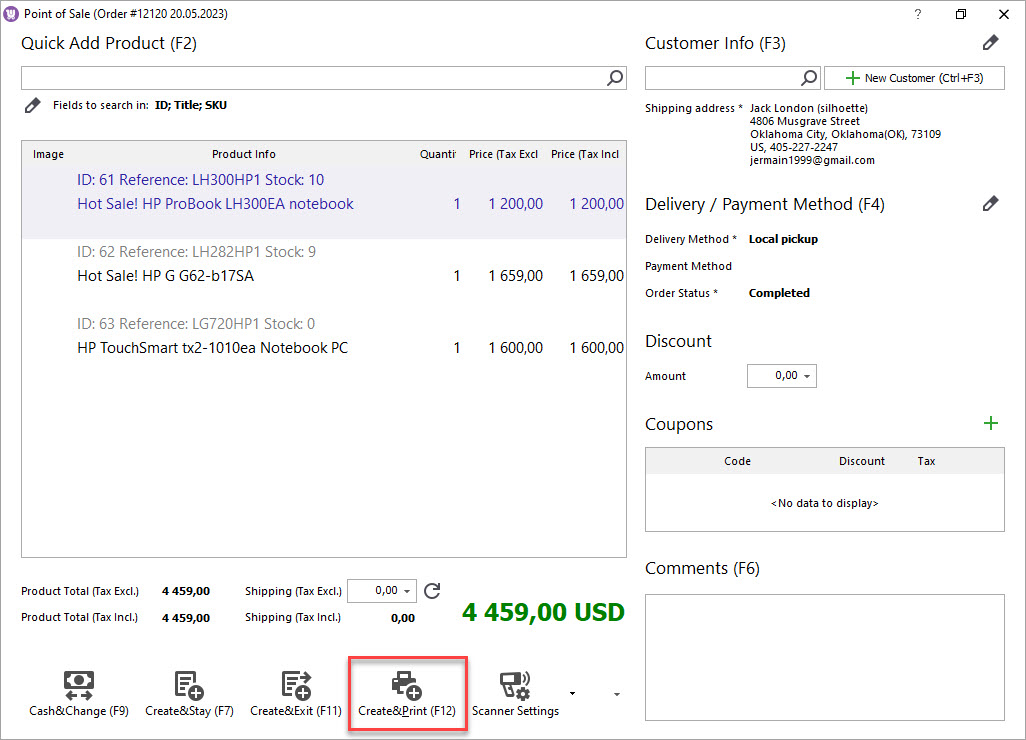Viewport: 1026px width, 740px height.
Task: Click the Image column header
Action: pyautogui.click(x=48, y=154)
